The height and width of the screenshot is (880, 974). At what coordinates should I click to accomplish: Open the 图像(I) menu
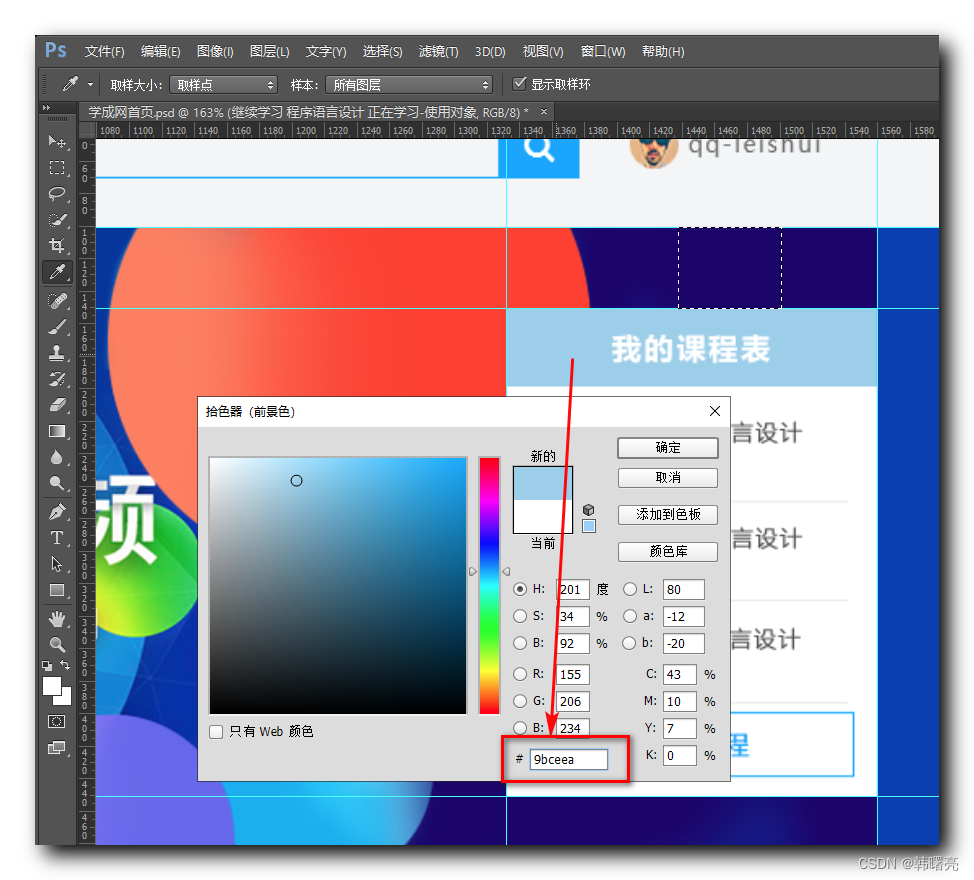215,52
